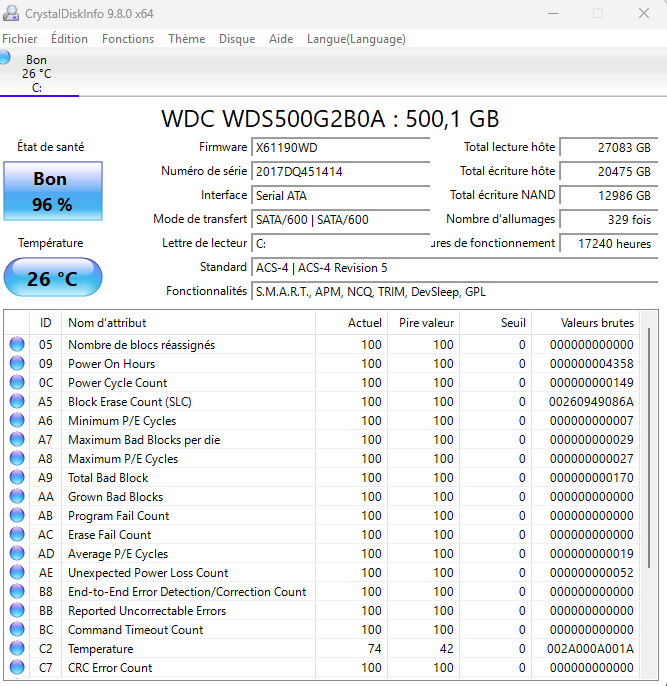Click the ID column header
The image size is (667, 686).
click(45, 323)
